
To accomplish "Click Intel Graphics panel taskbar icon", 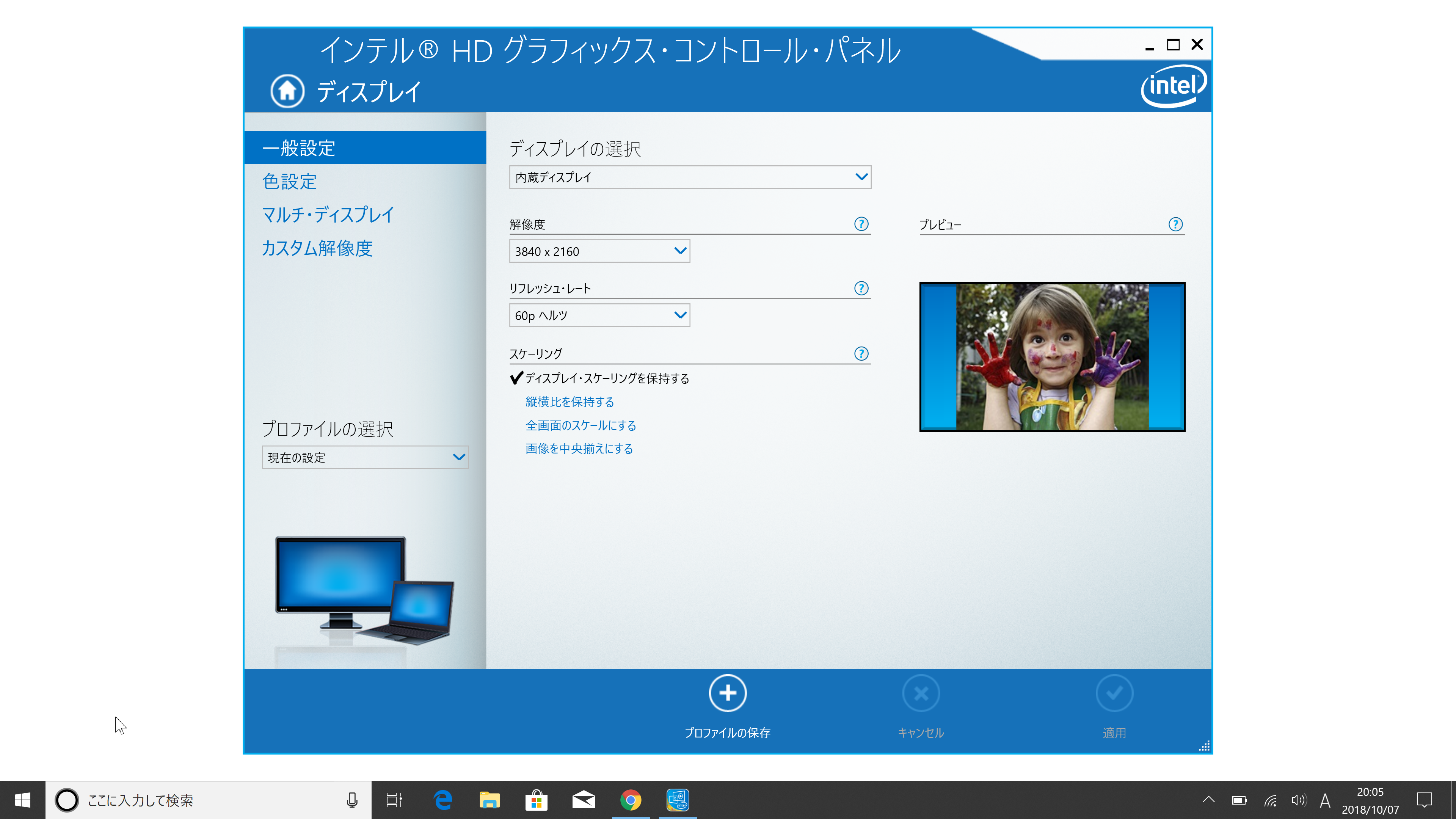I will point(678,800).
